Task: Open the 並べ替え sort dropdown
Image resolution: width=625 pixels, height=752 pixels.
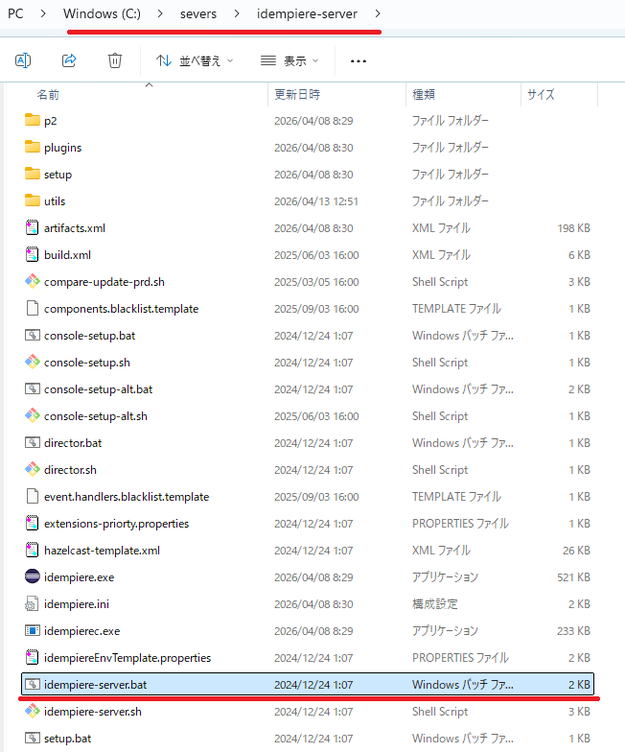Action: 194,61
